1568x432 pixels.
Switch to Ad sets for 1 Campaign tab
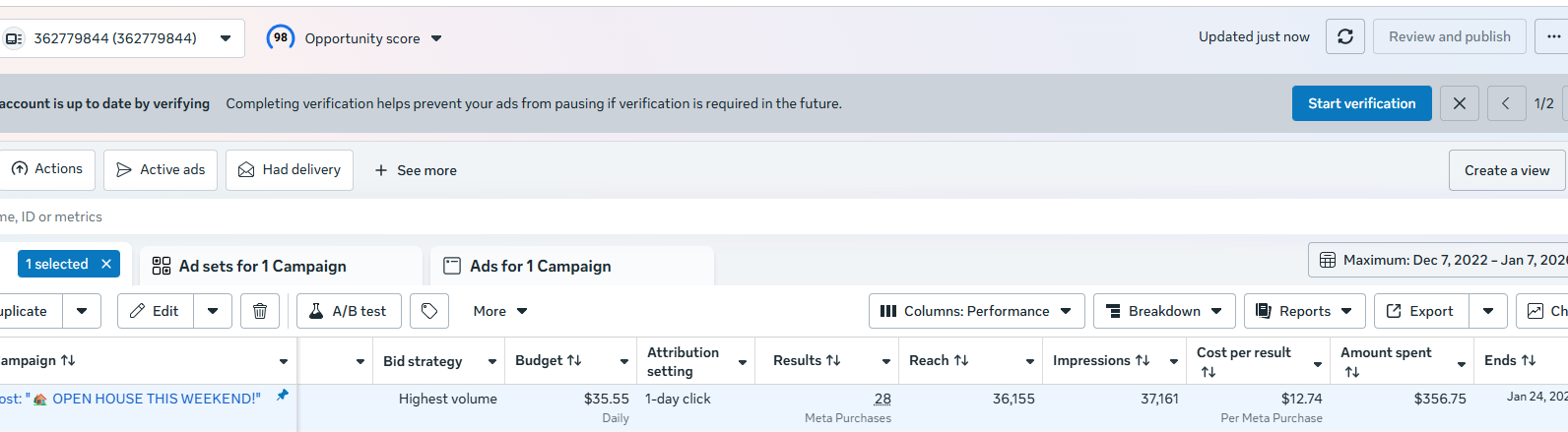[x=262, y=266]
